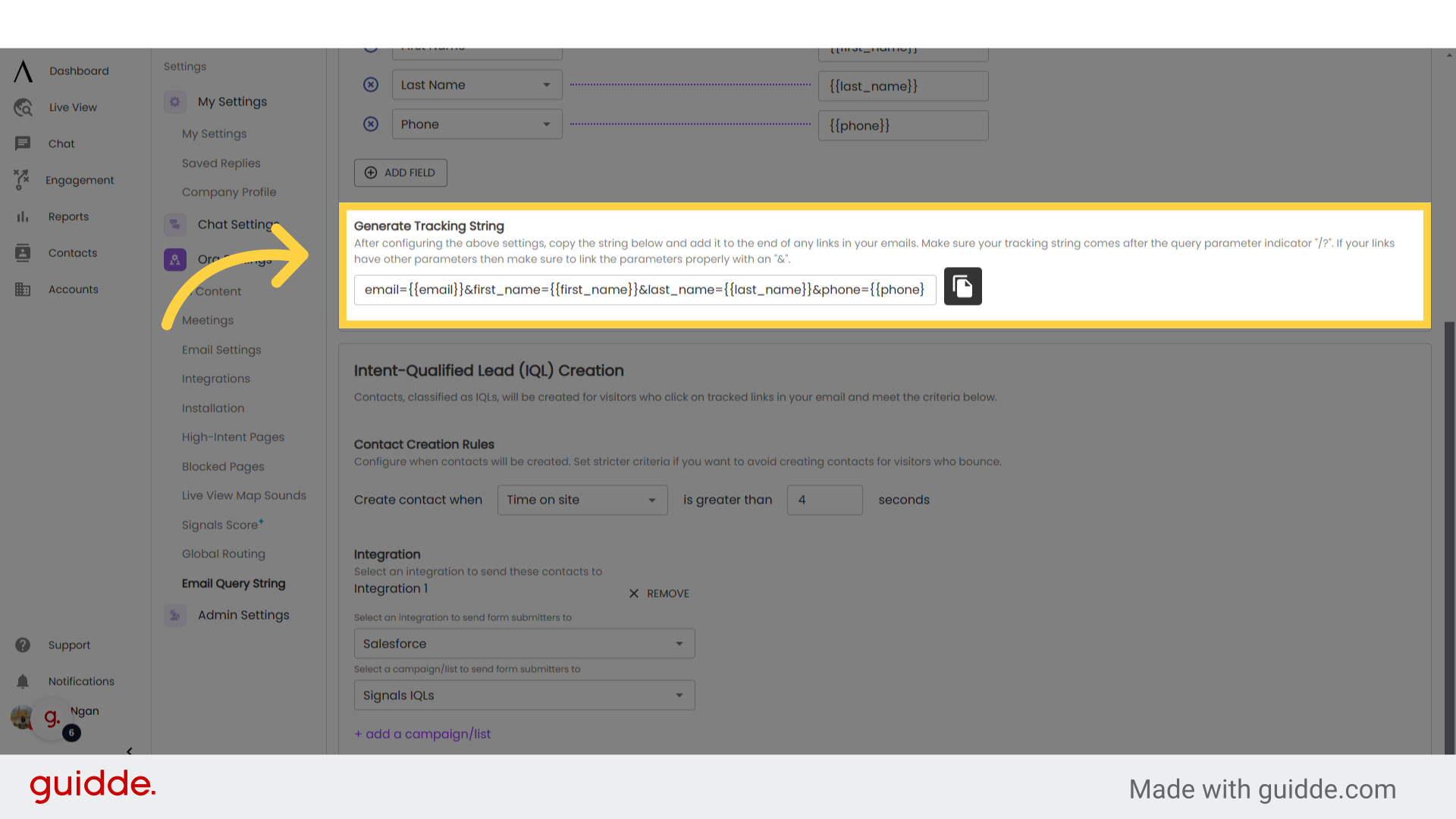Open the Contacts sidebar icon
1456x819 pixels.
[23, 253]
